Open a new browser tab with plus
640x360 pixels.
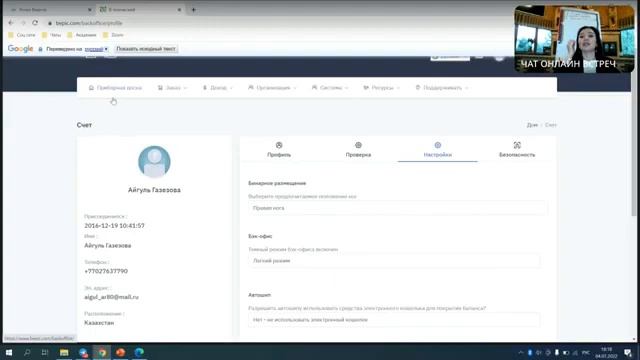click(193, 9)
